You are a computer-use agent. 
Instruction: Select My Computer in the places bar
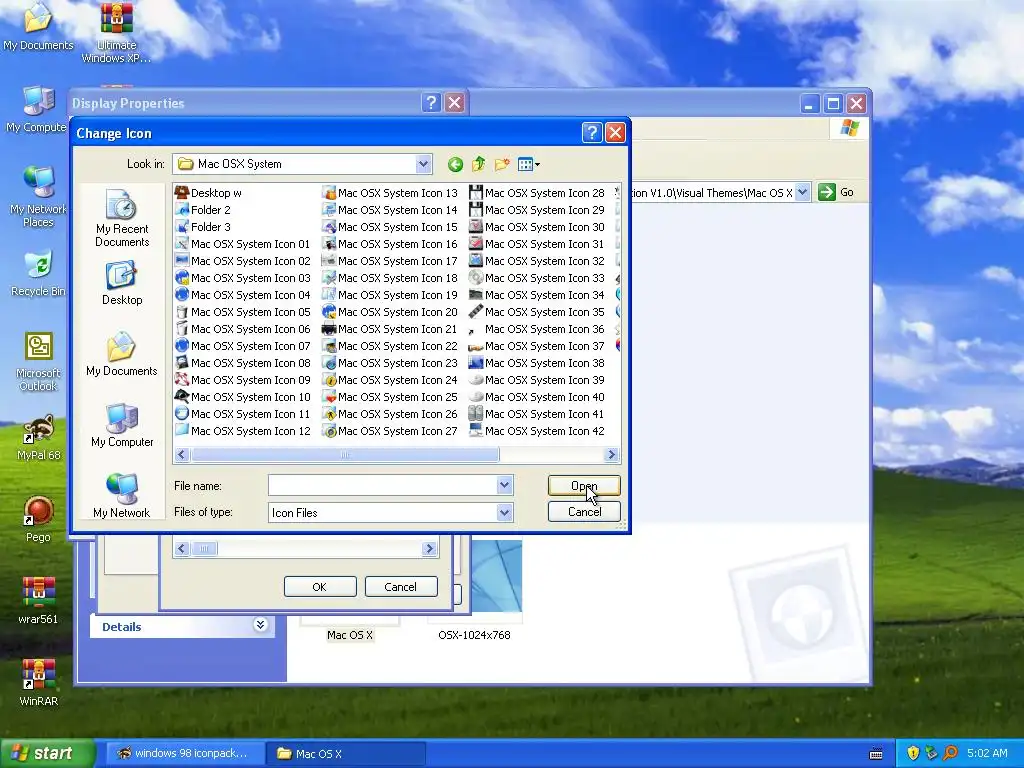point(122,425)
